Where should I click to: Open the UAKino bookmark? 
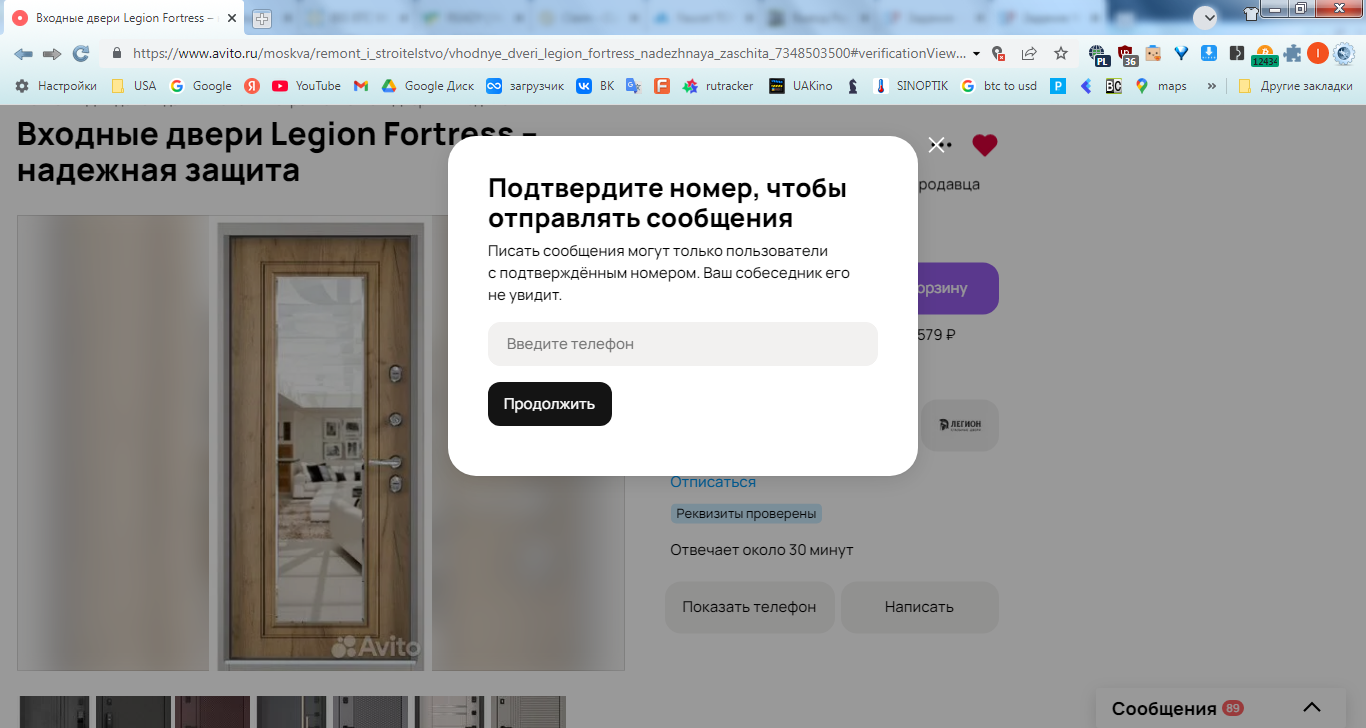tap(801, 86)
